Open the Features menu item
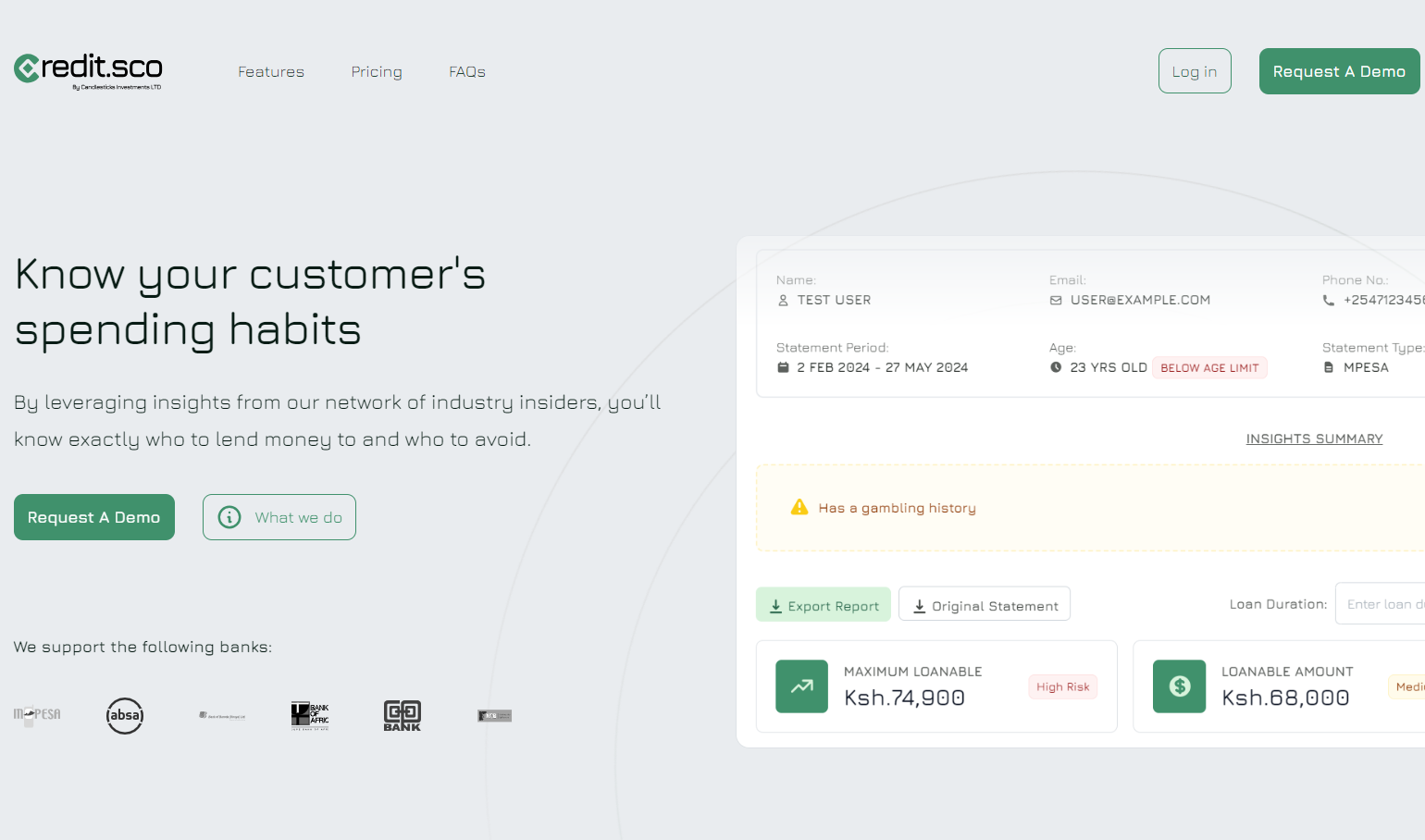Image resolution: width=1425 pixels, height=840 pixels. coord(271,72)
